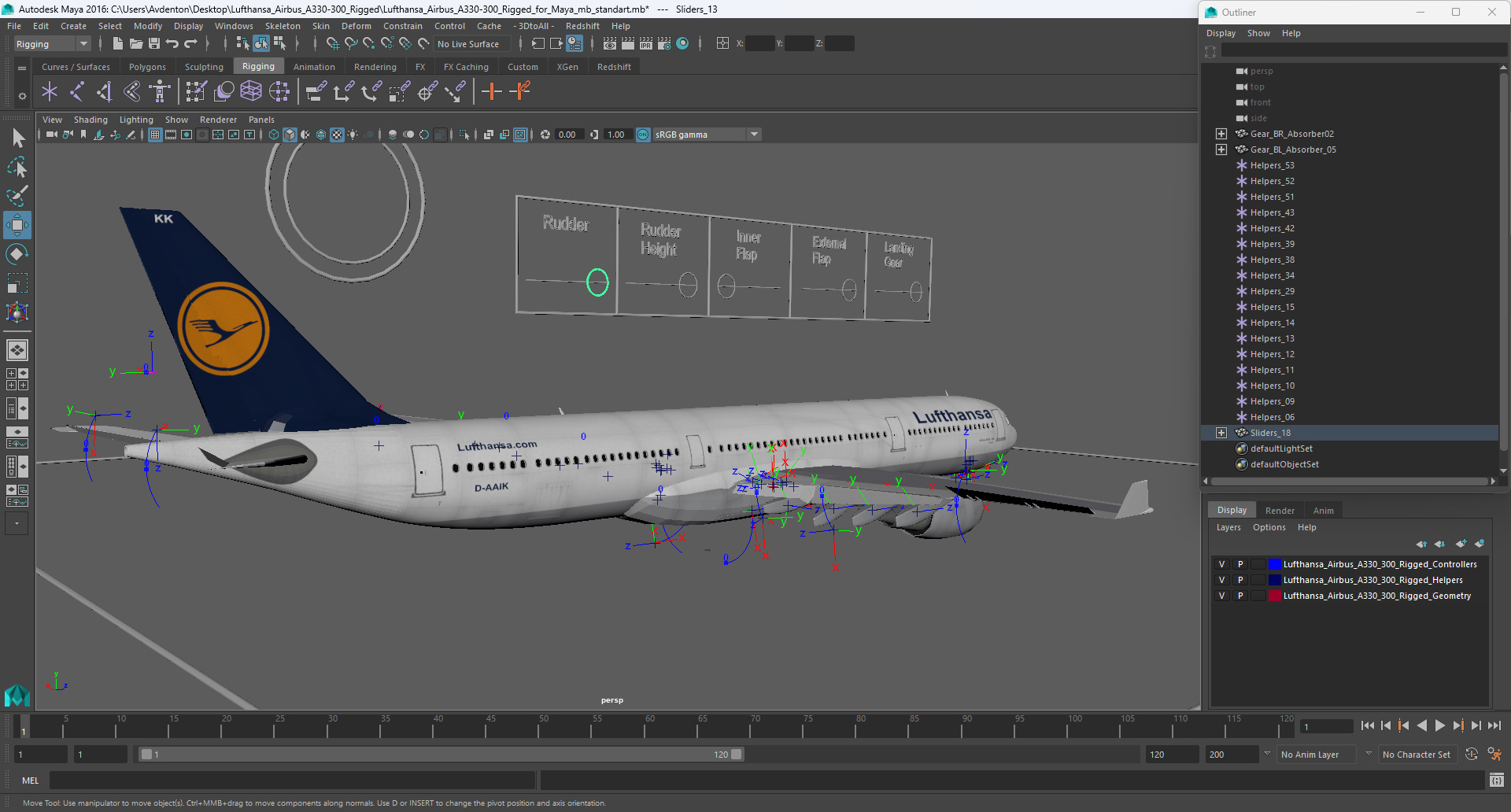Expand the Gear_BR_Absorber02 node

point(1221,134)
